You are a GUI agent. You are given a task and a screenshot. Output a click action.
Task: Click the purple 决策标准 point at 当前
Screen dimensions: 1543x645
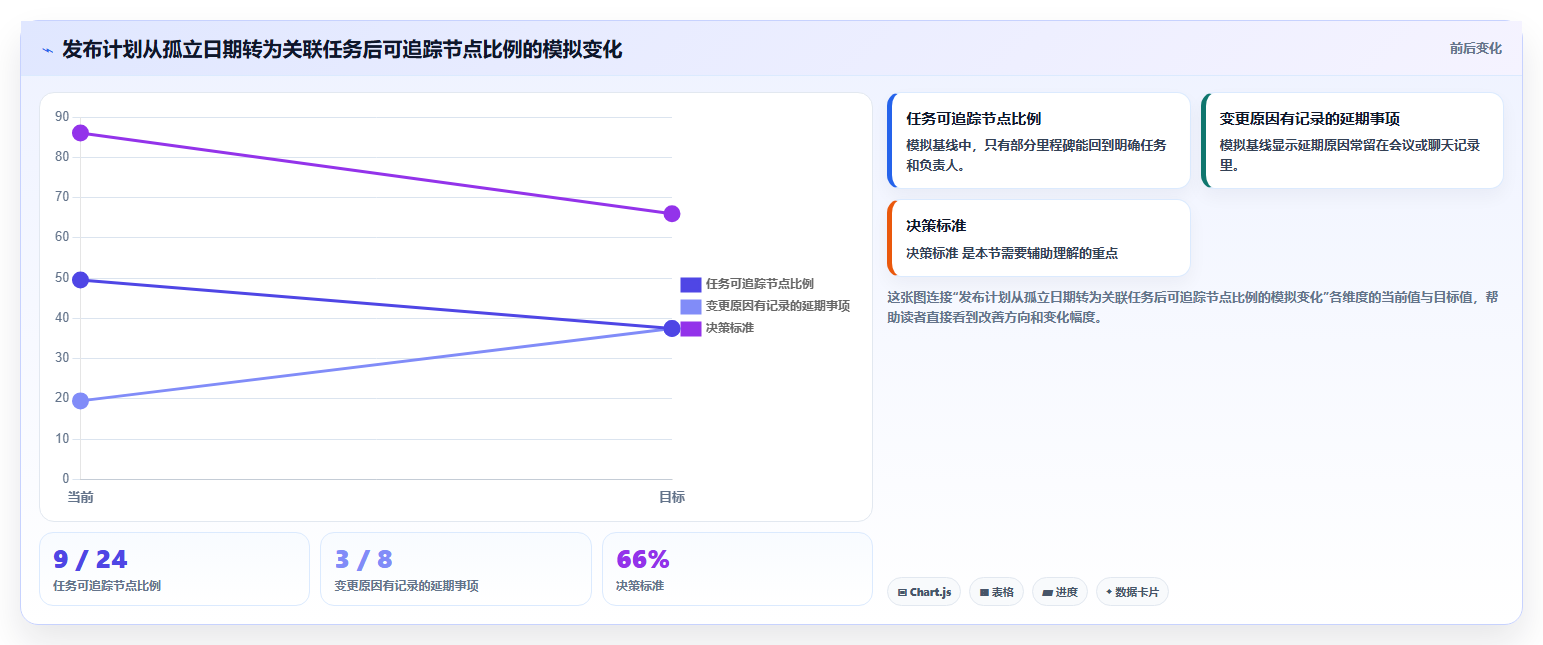[81, 133]
